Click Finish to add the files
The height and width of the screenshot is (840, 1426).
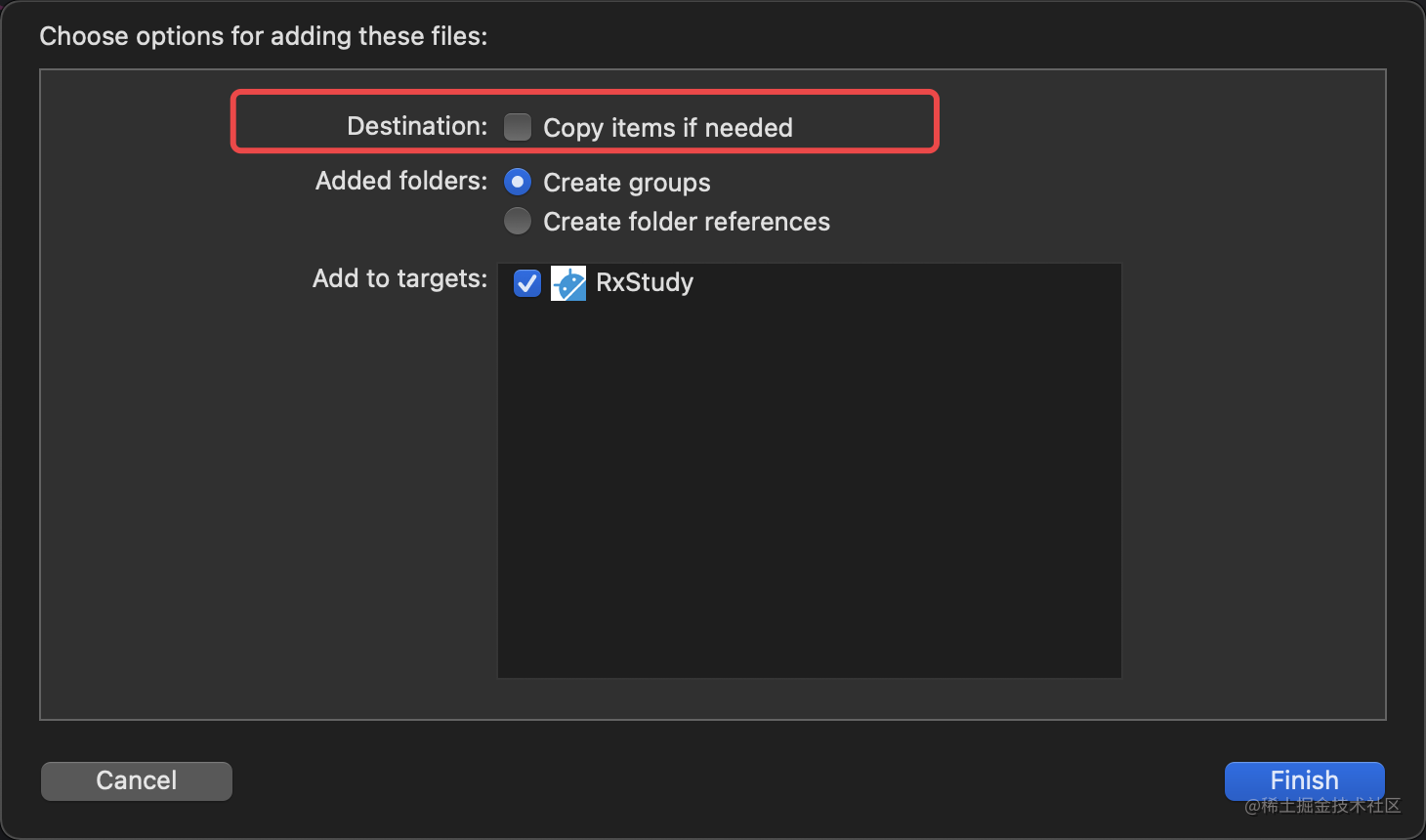[x=1305, y=780]
